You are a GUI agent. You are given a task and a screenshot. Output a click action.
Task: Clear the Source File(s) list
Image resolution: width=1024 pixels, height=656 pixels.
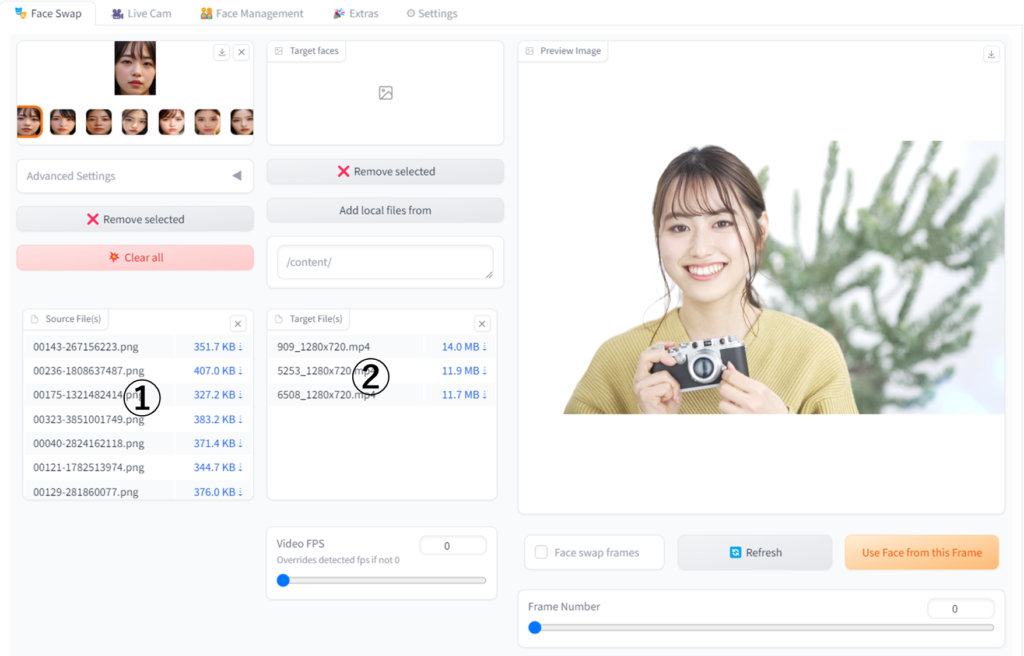tap(238, 324)
